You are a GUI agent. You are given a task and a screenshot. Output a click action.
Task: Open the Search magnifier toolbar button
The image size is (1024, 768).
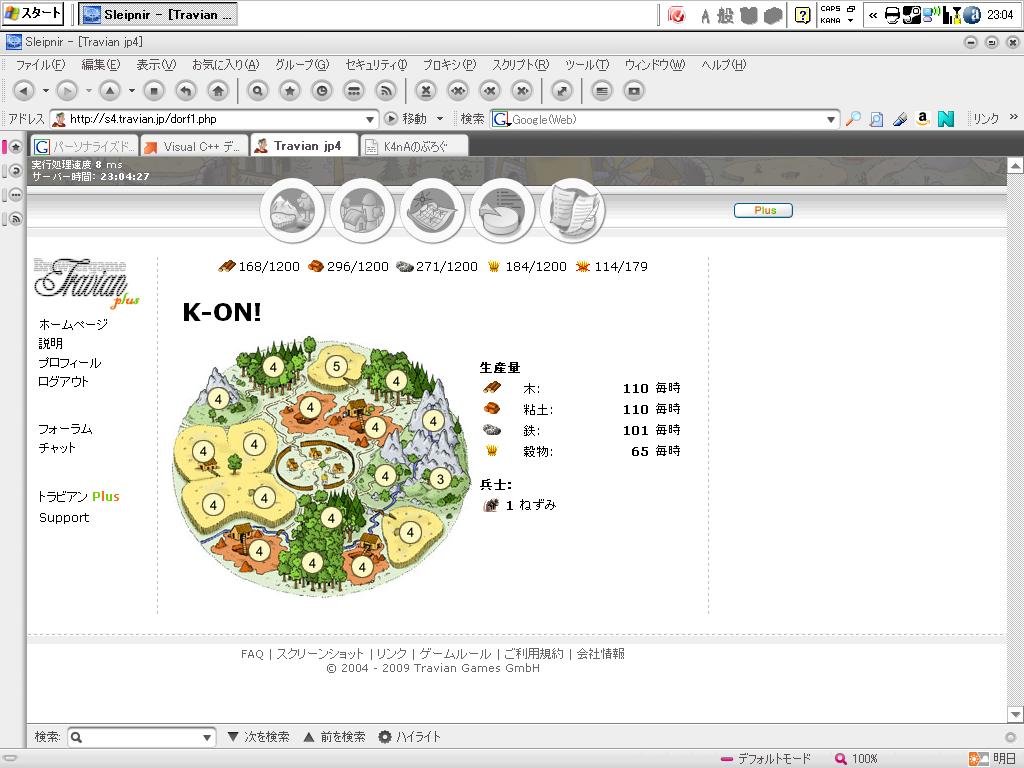pyautogui.click(x=258, y=91)
